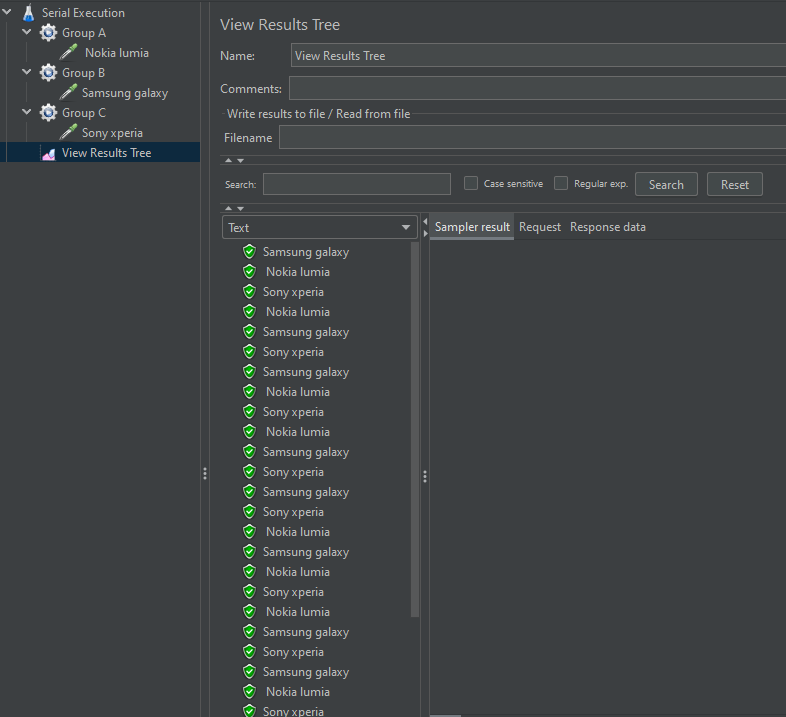This screenshot has width=786, height=717.
Task: Select Group C in the test plan tree
Action: click(x=84, y=113)
